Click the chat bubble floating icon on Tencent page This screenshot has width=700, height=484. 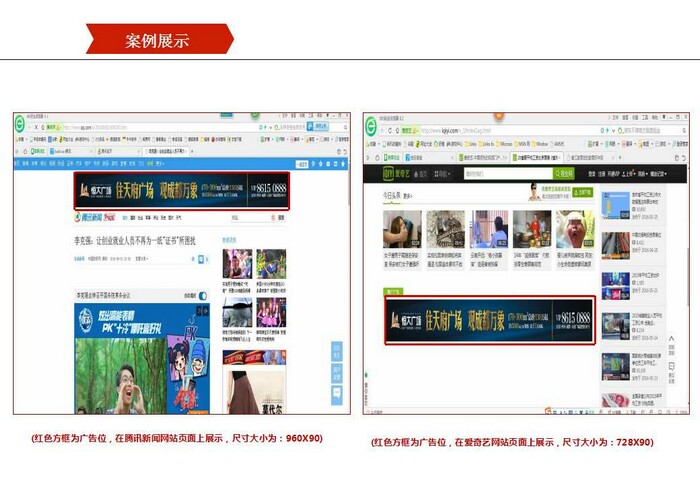tap(337, 395)
